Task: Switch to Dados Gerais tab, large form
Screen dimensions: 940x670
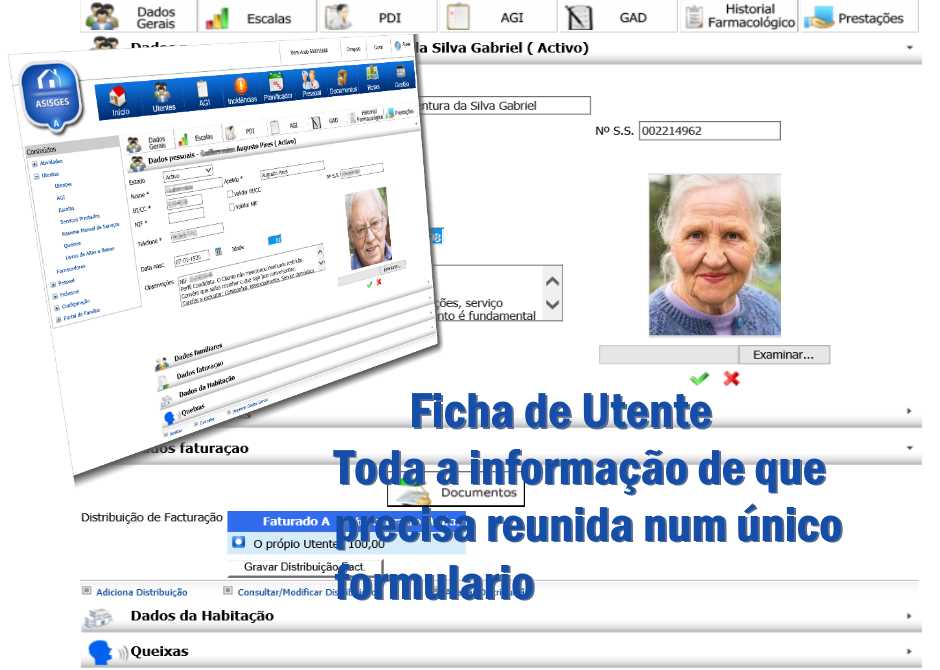Action: click(x=138, y=17)
